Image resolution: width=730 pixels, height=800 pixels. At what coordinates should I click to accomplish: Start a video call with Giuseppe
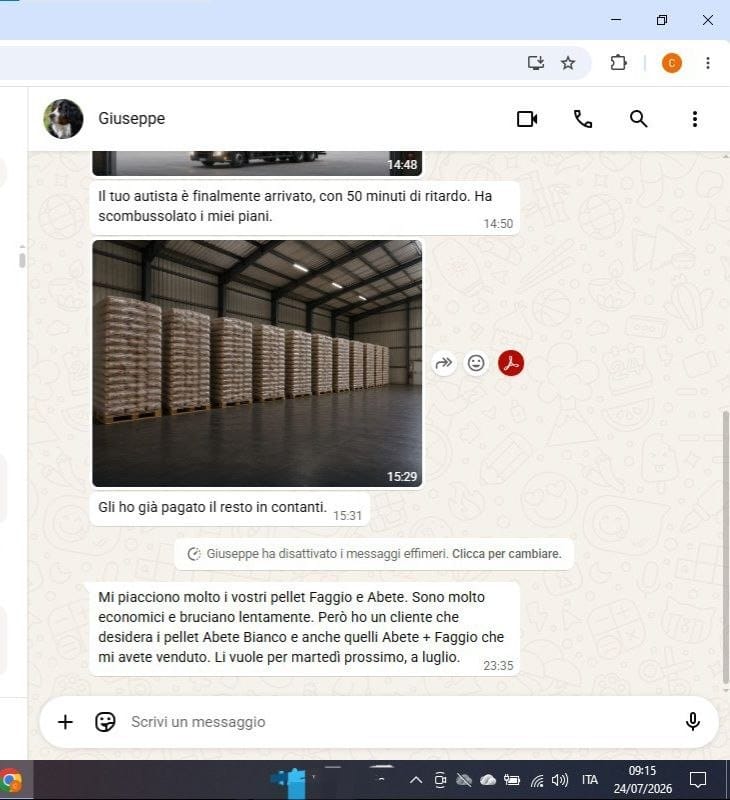tap(527, 119)
